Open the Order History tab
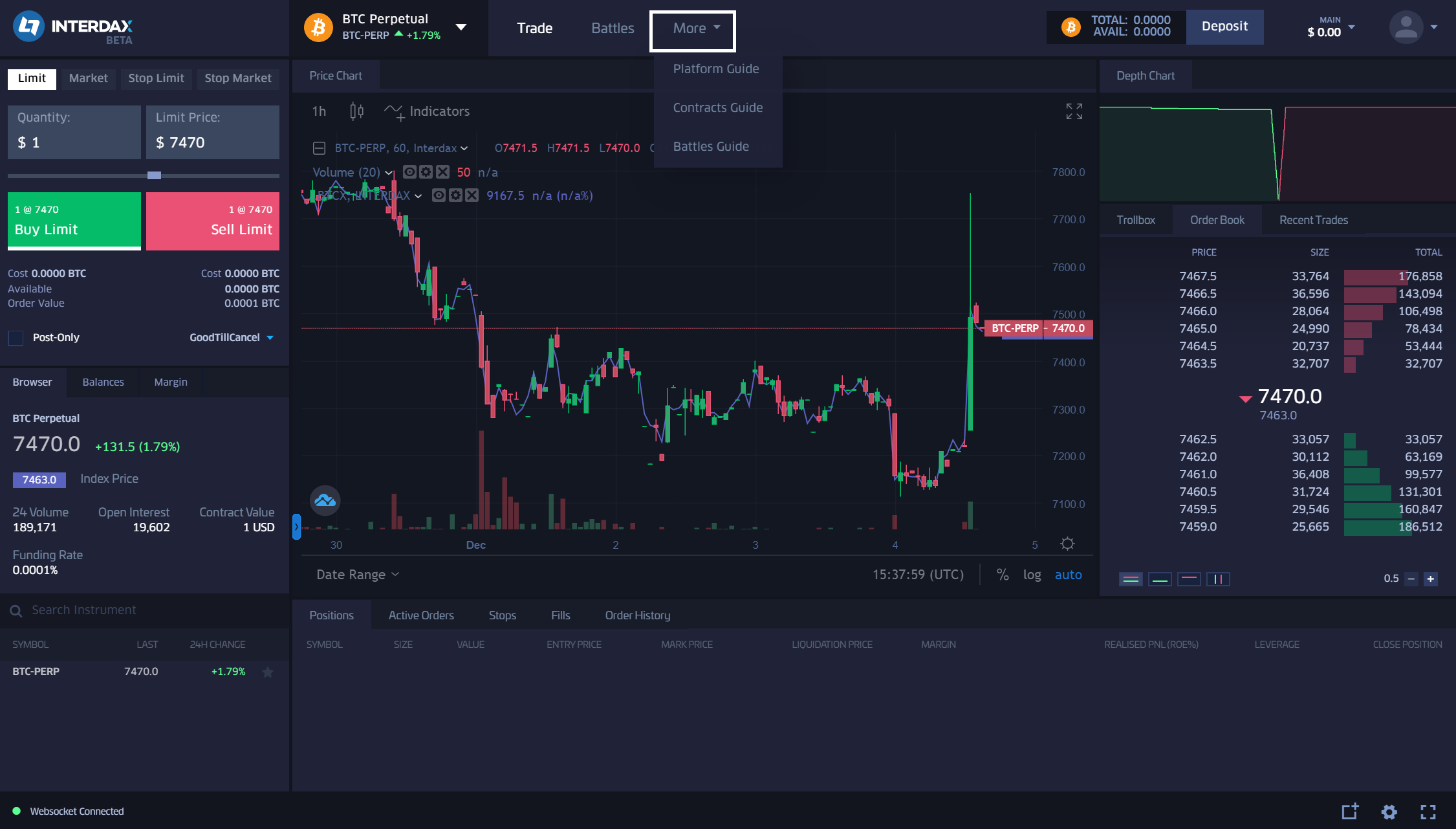The height and width of the screenshot is (829, 1456). [x=638, y=615]
